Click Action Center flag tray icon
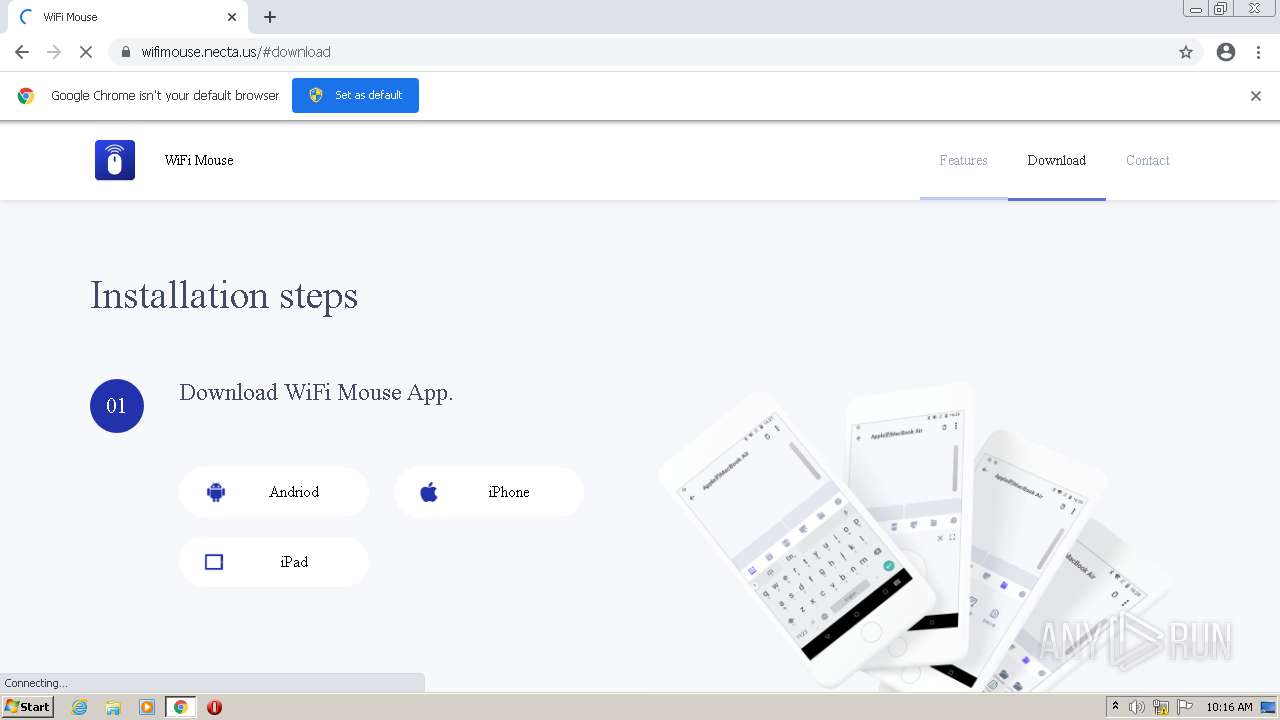The image size is (1280, 720). point(1185,707)
